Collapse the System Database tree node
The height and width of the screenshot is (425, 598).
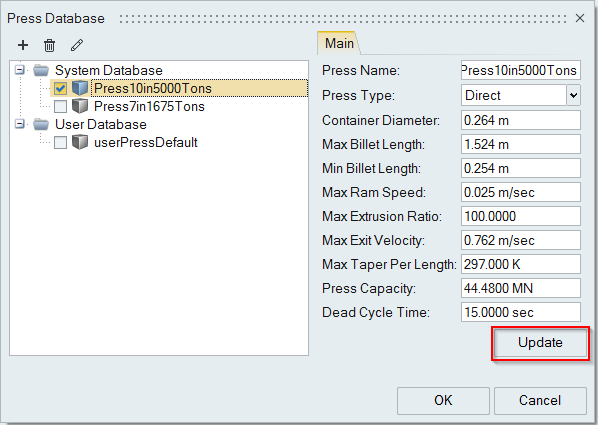pos(20,70)
